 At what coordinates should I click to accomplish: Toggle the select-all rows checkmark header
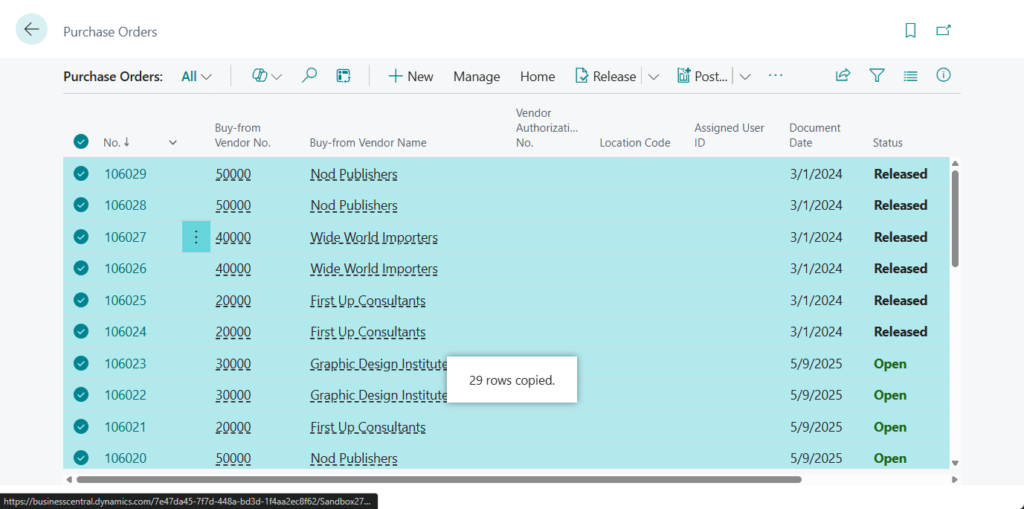pos(81,142)
